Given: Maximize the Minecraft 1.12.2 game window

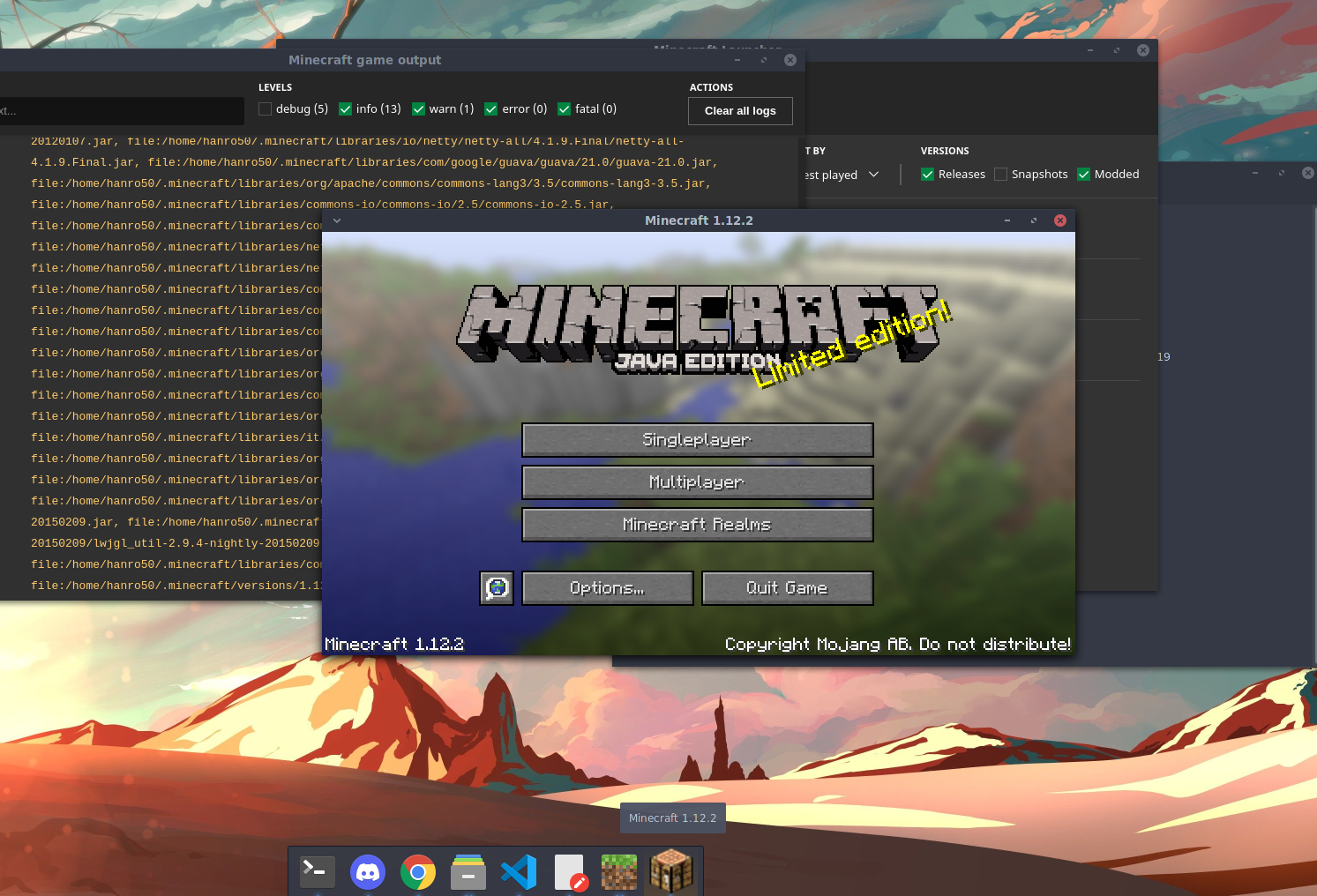Looking at the screenshot, I should [1034, 220].
